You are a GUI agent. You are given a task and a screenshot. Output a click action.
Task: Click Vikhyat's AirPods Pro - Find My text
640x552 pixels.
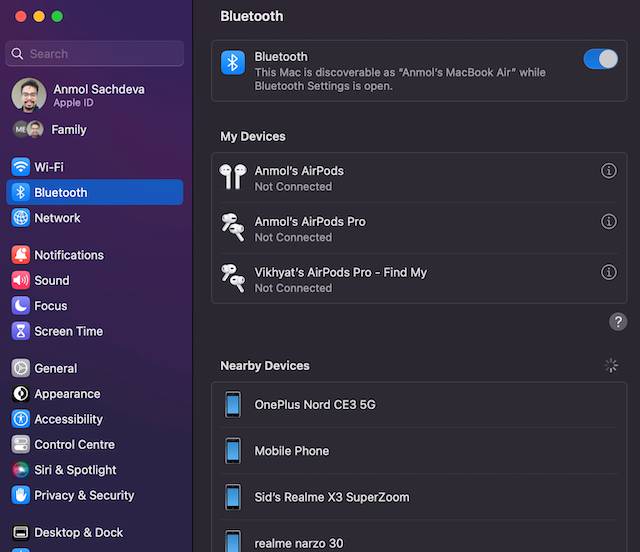click(341, 272)
